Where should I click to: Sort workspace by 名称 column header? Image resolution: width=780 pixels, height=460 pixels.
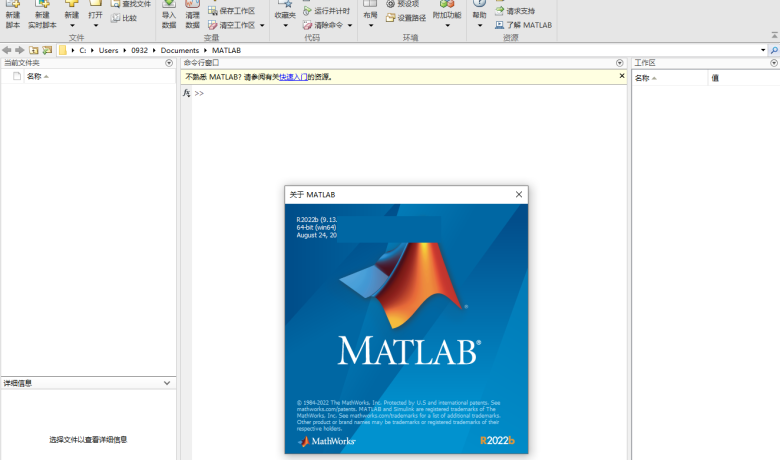[x=645, y=78]
